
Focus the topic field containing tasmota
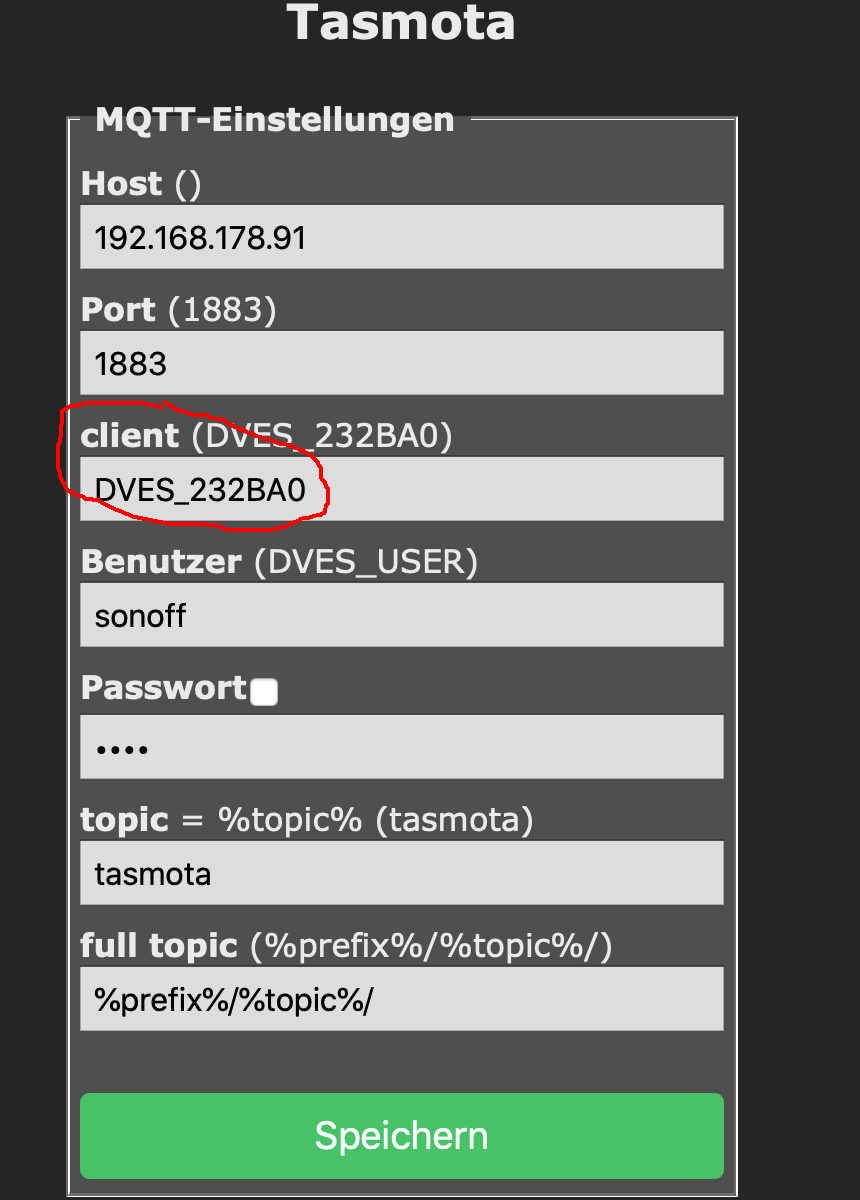401,873
